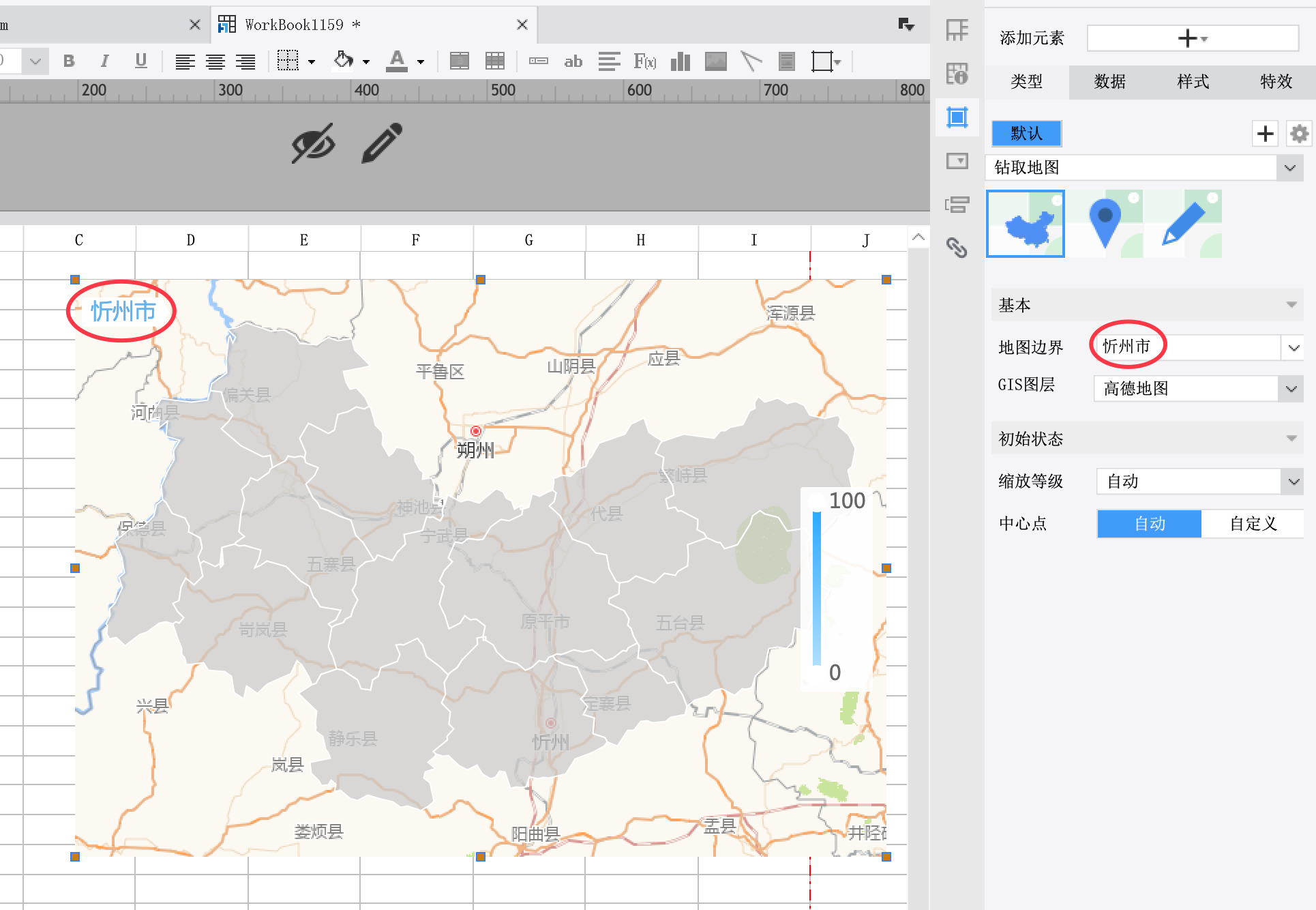The width and height of the screenshot is (1316, 910).
Task: Switch to 样式 tab
Action: coord(1193,82)
